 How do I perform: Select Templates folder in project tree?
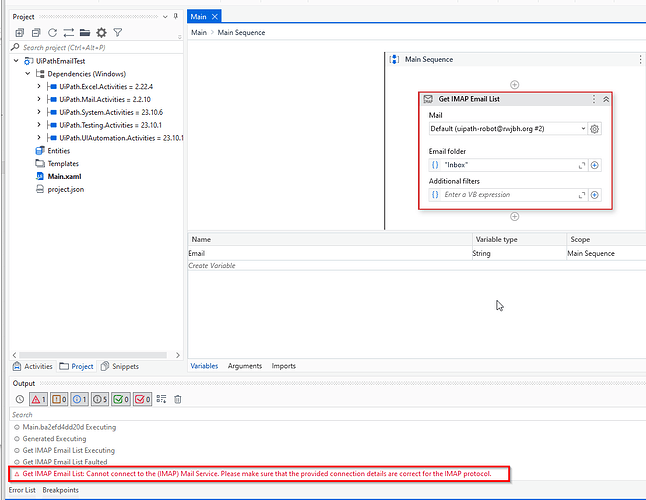pyautogui.click(x=63, y=164)
